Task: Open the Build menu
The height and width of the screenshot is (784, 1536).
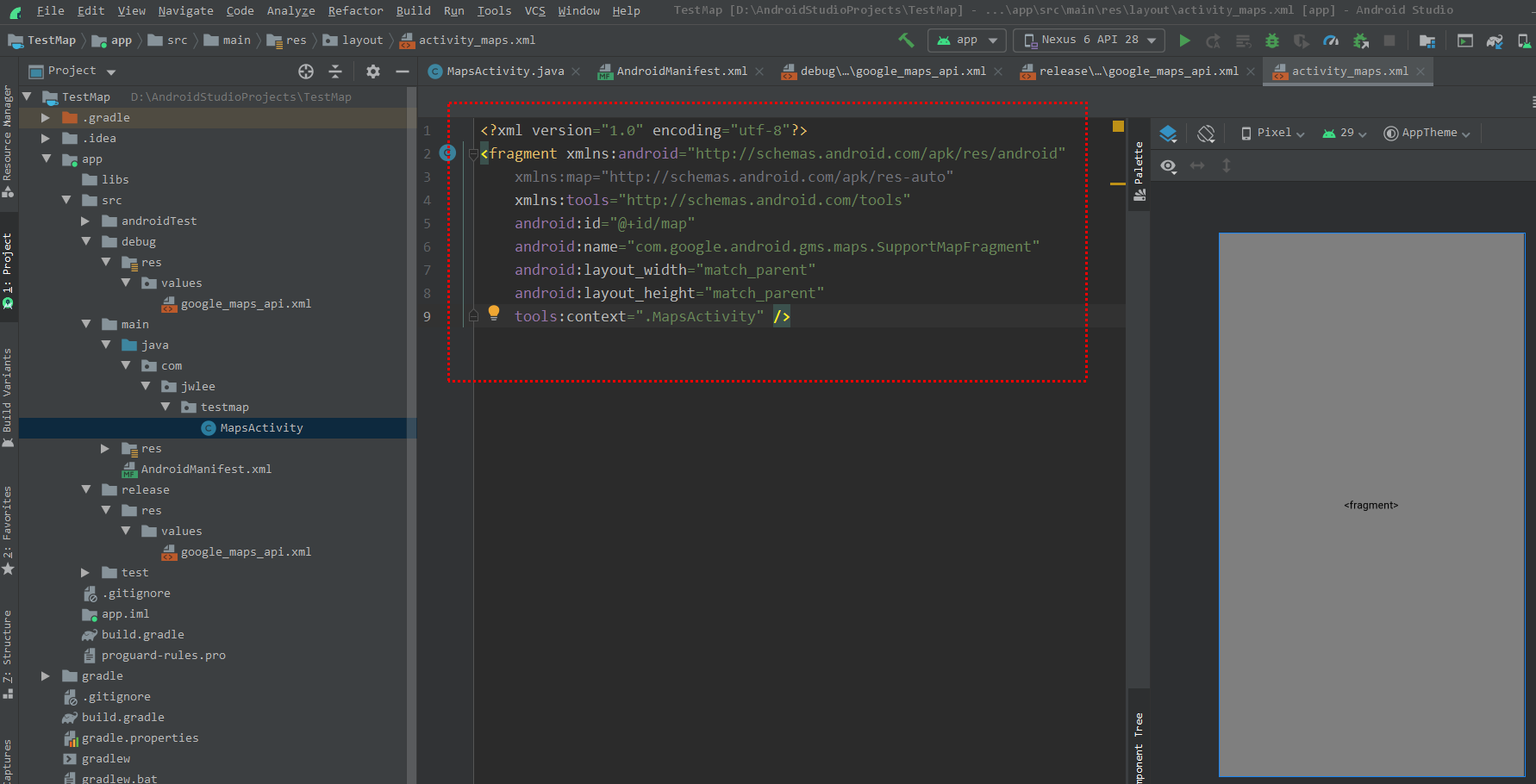Action: pos(413,11)
